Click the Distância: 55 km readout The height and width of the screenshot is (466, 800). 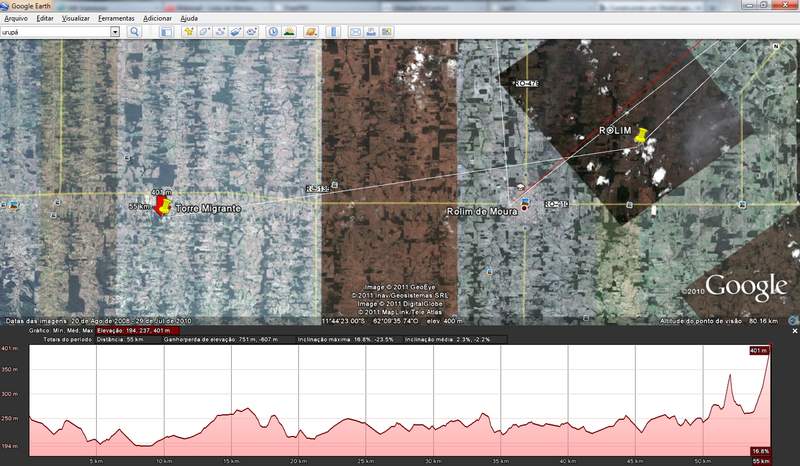click(x=120, y=339)
